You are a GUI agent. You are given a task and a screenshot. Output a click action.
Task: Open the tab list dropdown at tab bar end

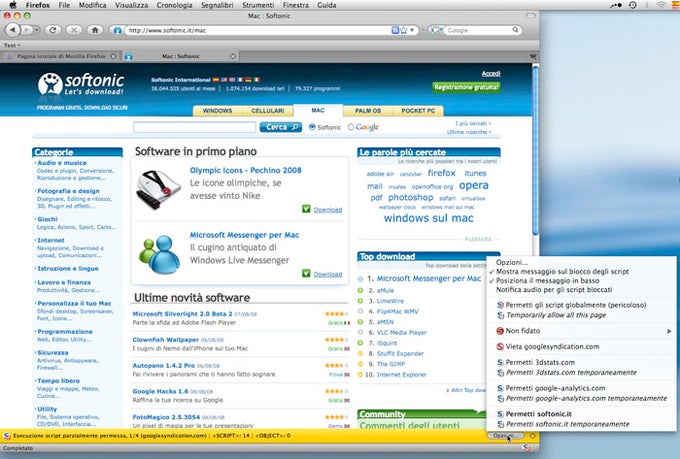tap(533, 56)
